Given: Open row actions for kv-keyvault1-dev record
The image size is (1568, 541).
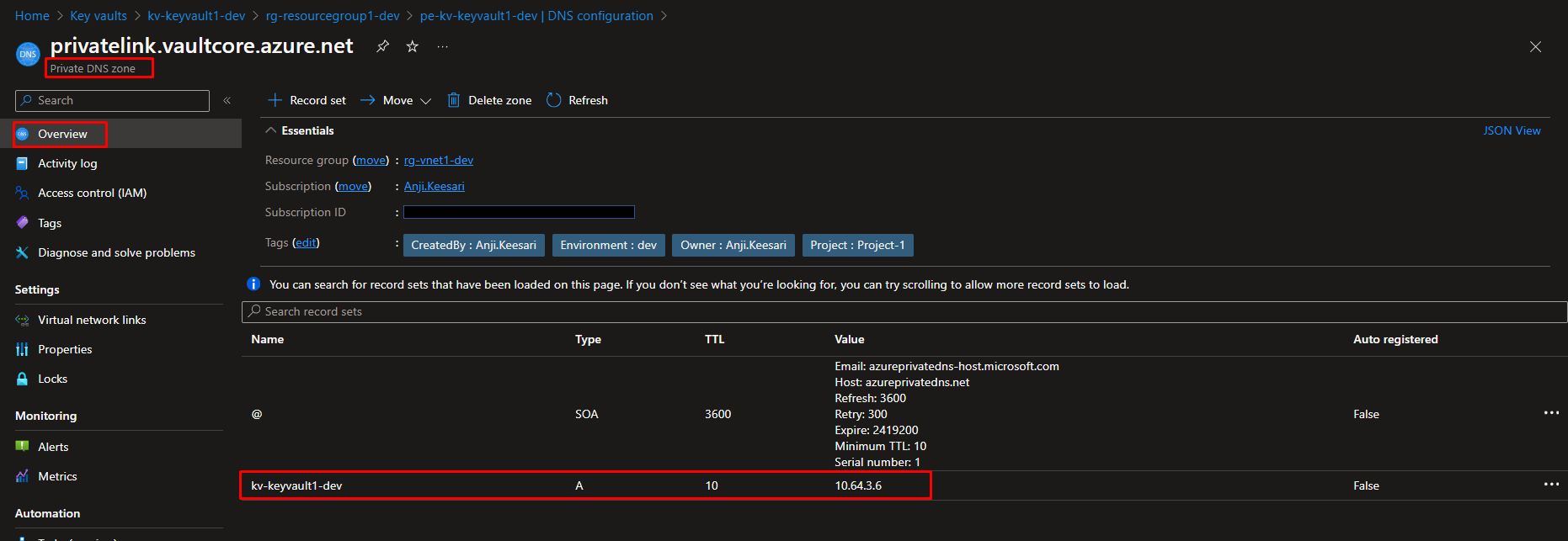Looking at the screenshot, I should [1551, 485].
